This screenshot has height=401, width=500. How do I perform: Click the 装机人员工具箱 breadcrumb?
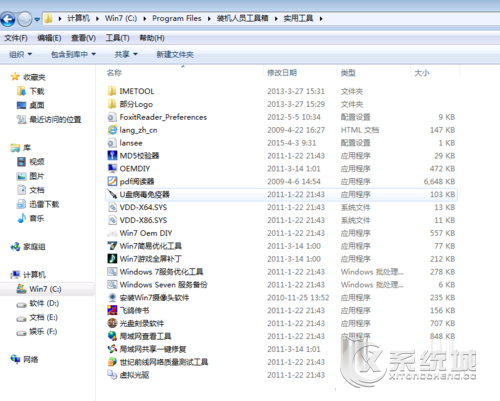242,18
